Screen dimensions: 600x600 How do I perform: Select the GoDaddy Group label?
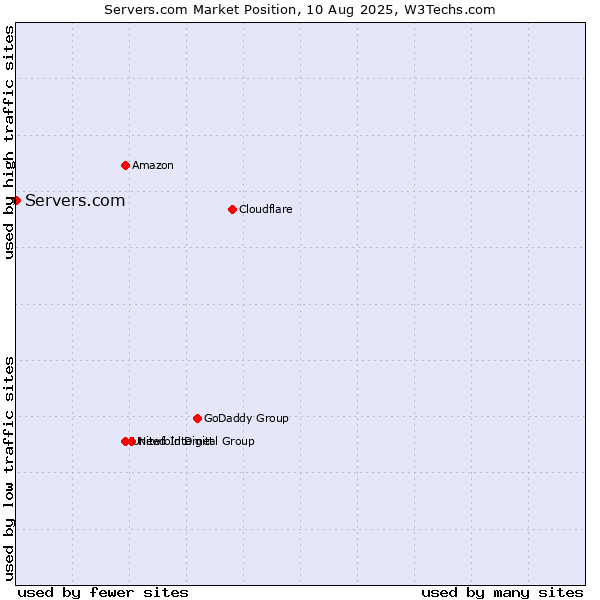point(246,418)
